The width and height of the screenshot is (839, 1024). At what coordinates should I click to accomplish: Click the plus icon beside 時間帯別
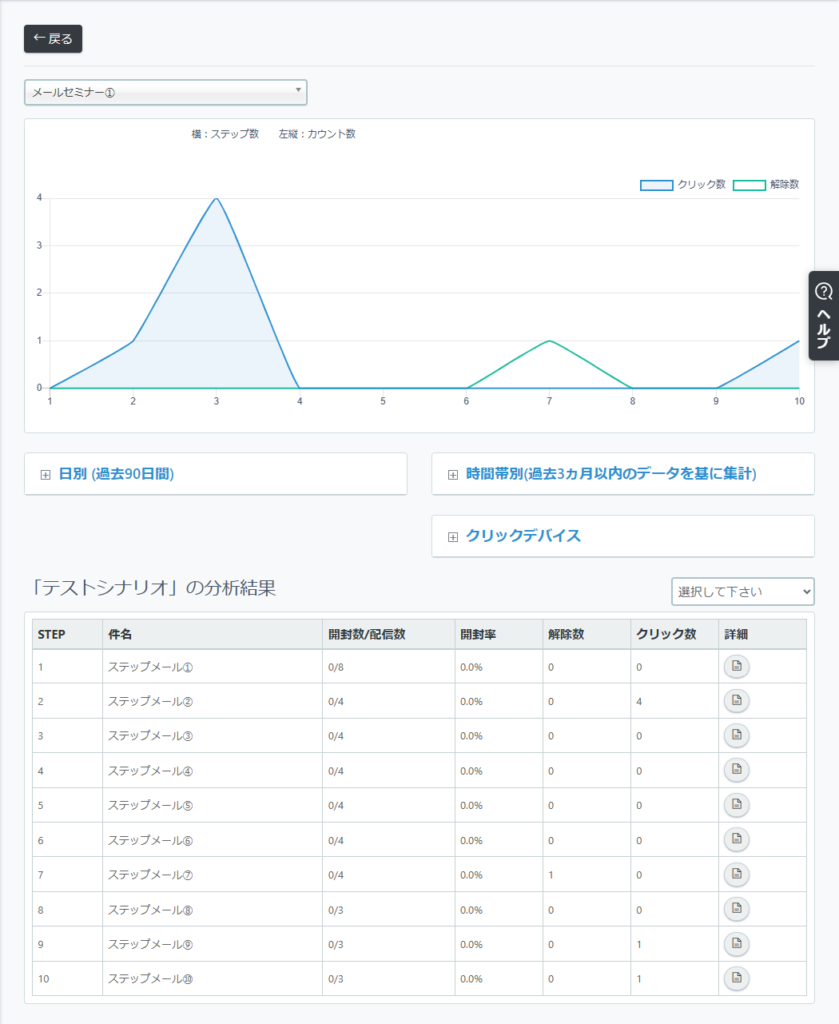tap(452, 475)
